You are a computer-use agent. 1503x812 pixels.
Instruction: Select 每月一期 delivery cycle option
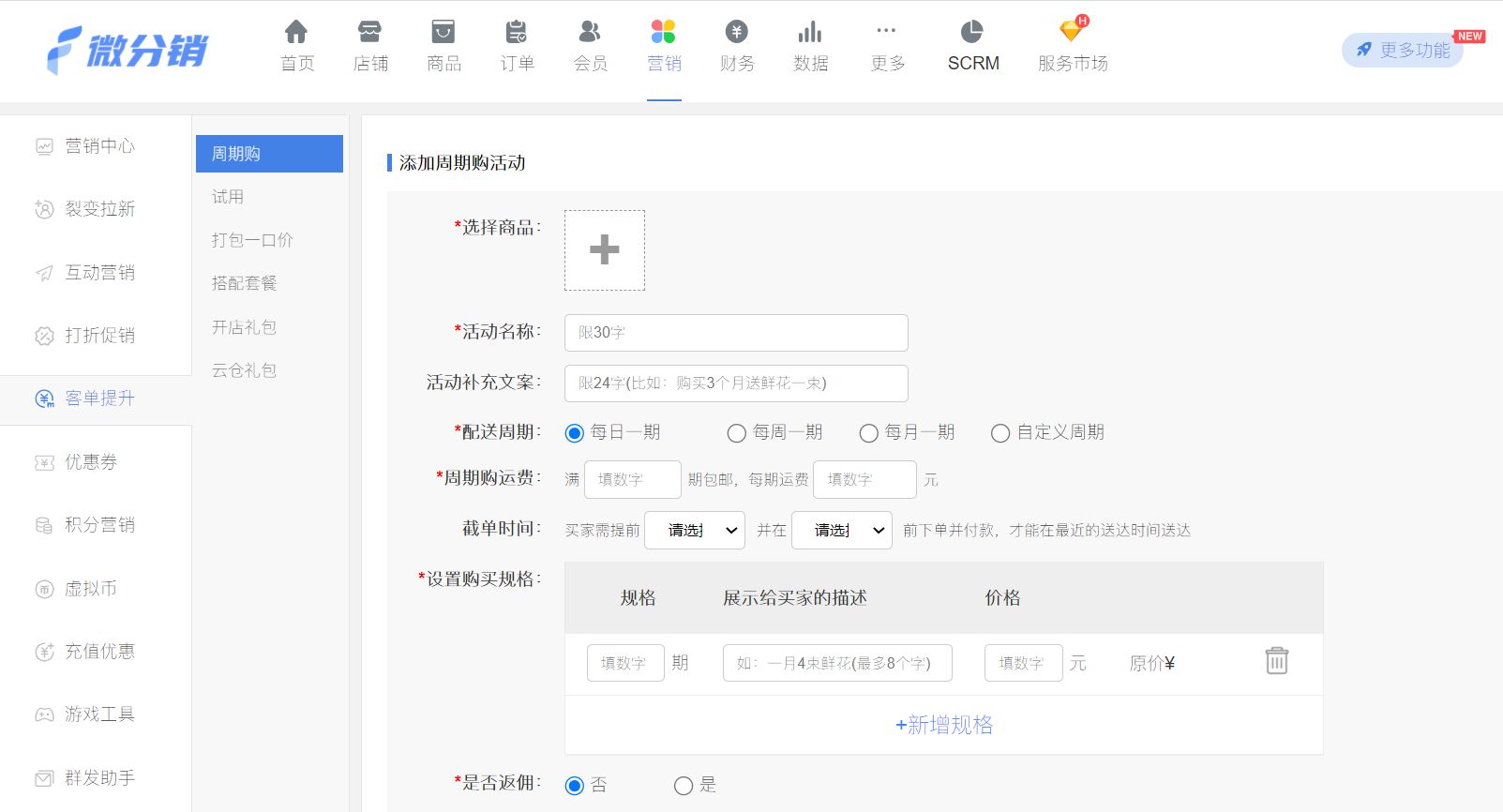click(869, 433)
